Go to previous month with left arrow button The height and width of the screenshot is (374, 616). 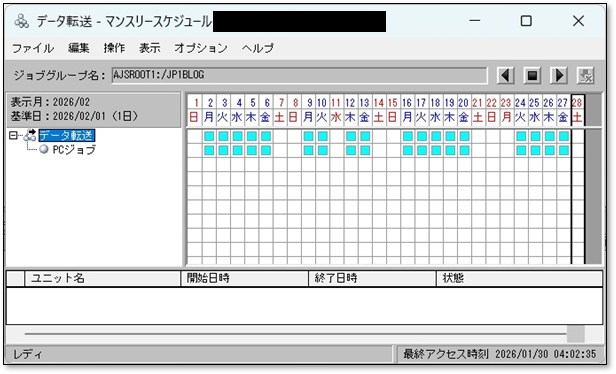[x=506, y=75]
